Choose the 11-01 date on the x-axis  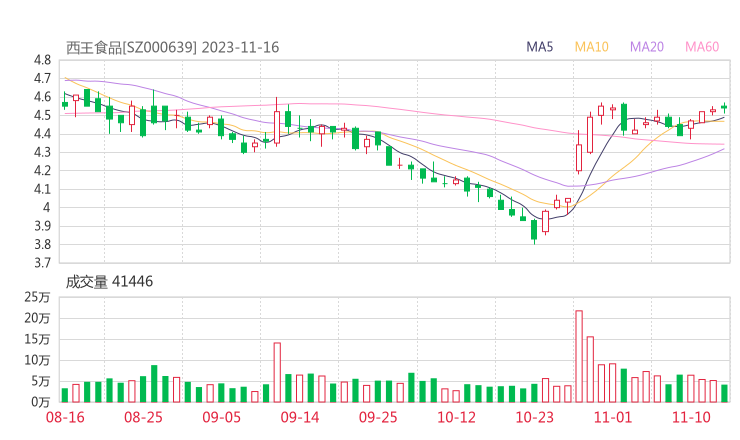(x=612, y=417)
